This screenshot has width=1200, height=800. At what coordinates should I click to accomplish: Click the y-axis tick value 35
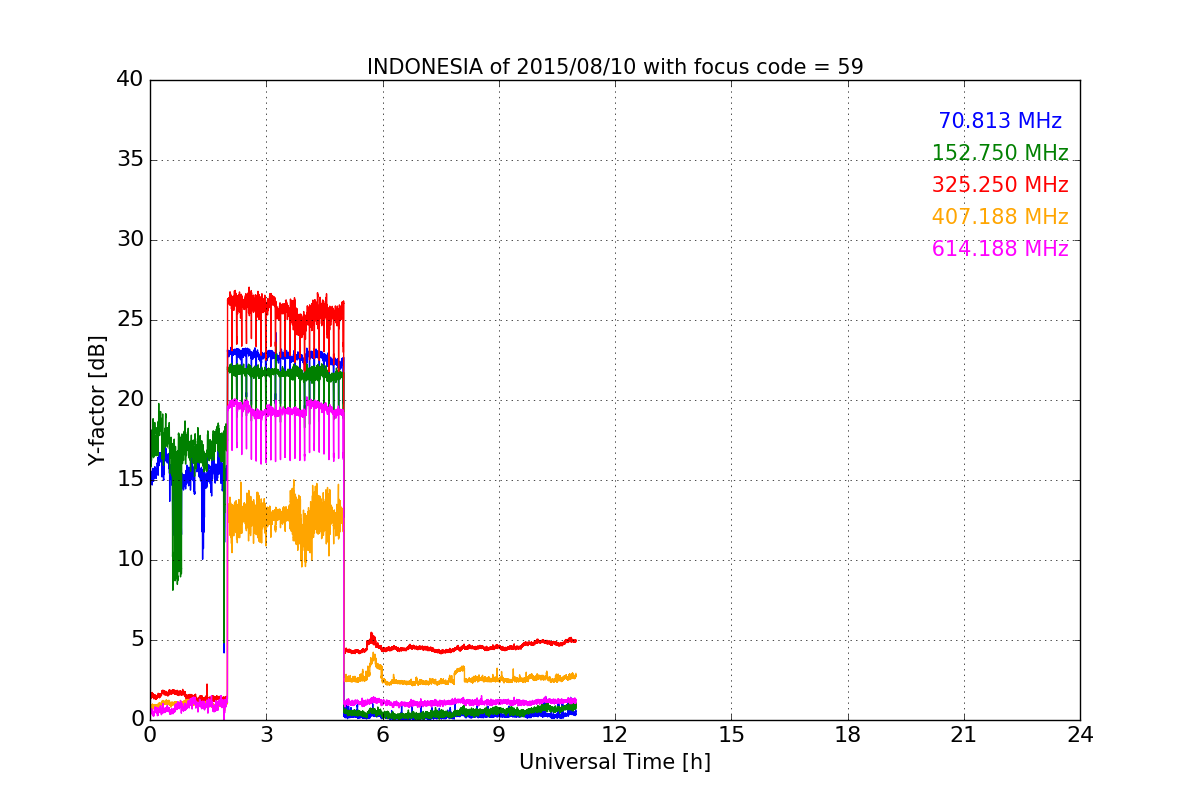[130, 160]
